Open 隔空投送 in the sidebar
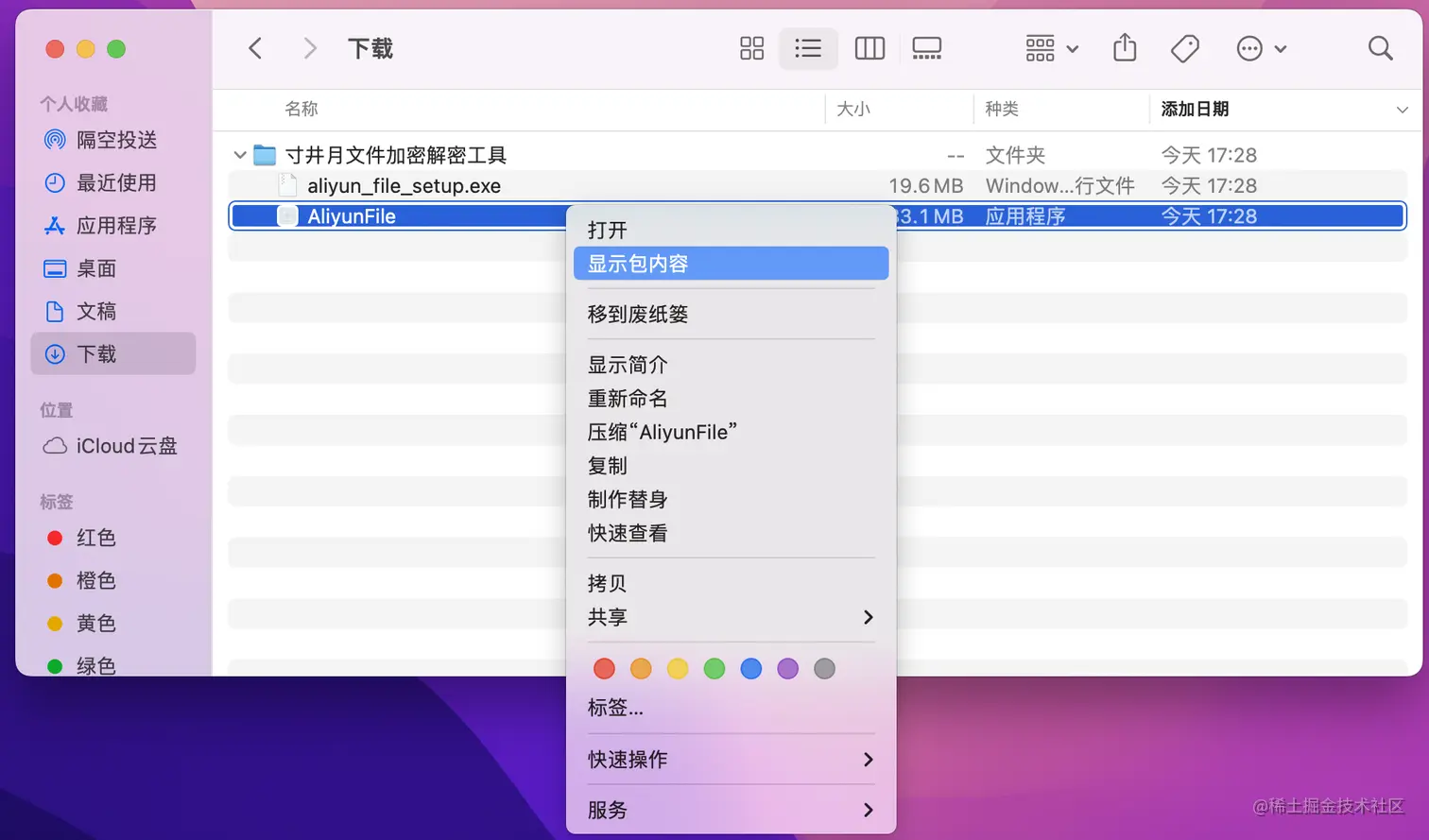The image size is (1429, 840). pos(113,140)
